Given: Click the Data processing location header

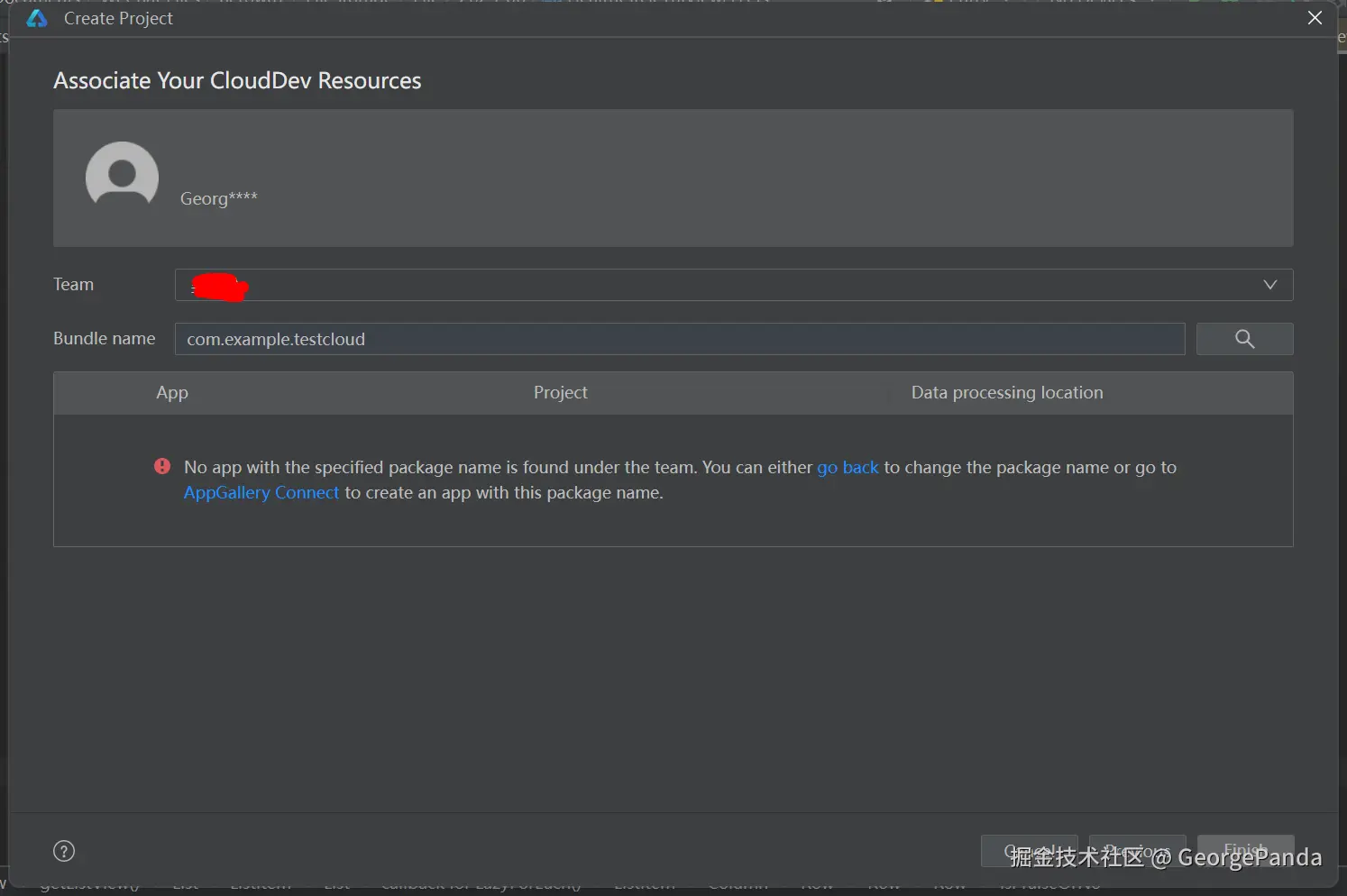Looking at the screenshot, I should tap(1007, 392).
